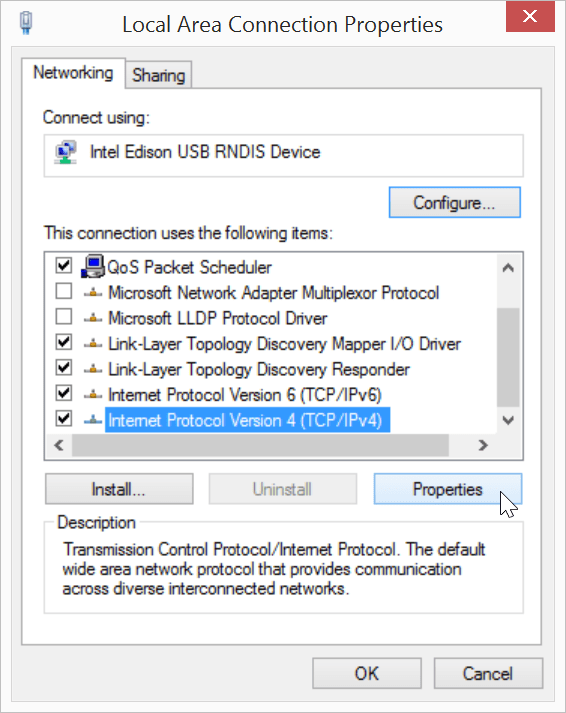Click the Multiplexor Protocol item icon
This screenshot has height=713, width=566.
tap(93, 293)
